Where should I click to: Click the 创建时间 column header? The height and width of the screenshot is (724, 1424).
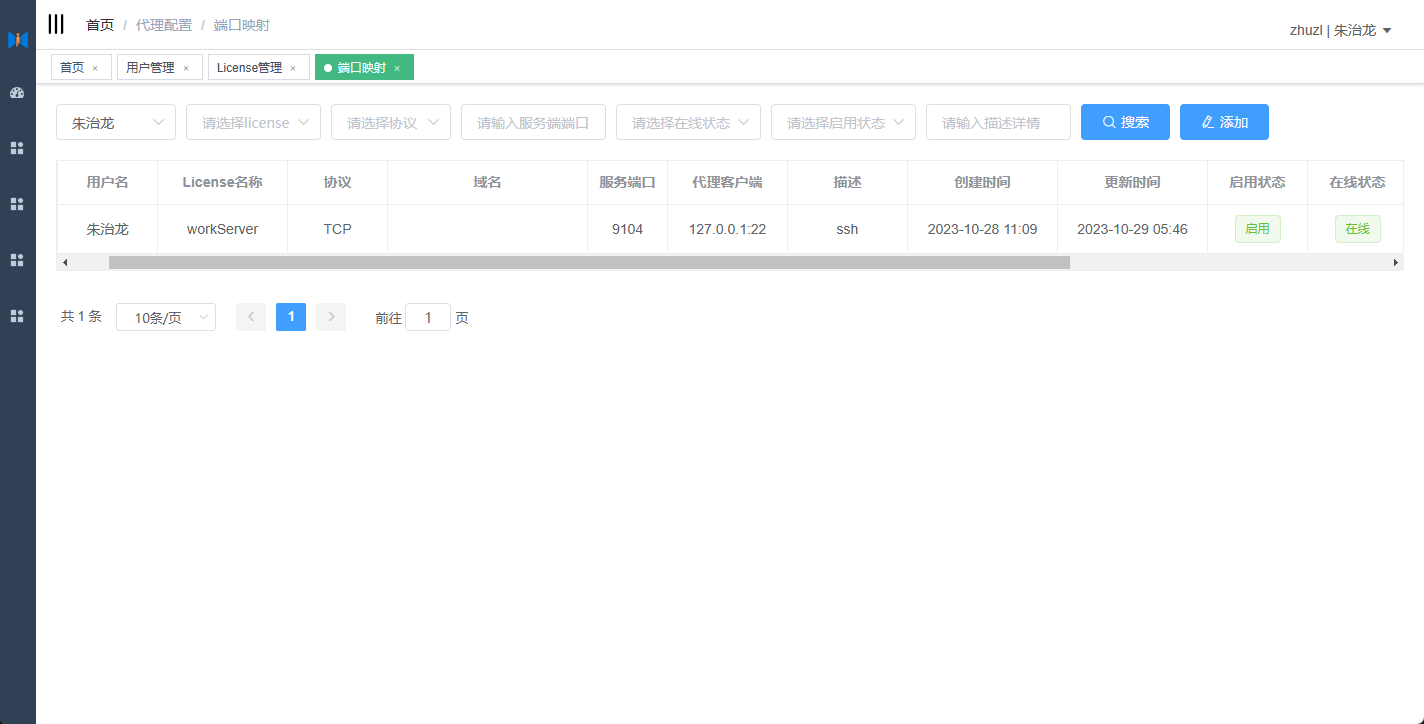pyautogui.click(x=982, y=182)
